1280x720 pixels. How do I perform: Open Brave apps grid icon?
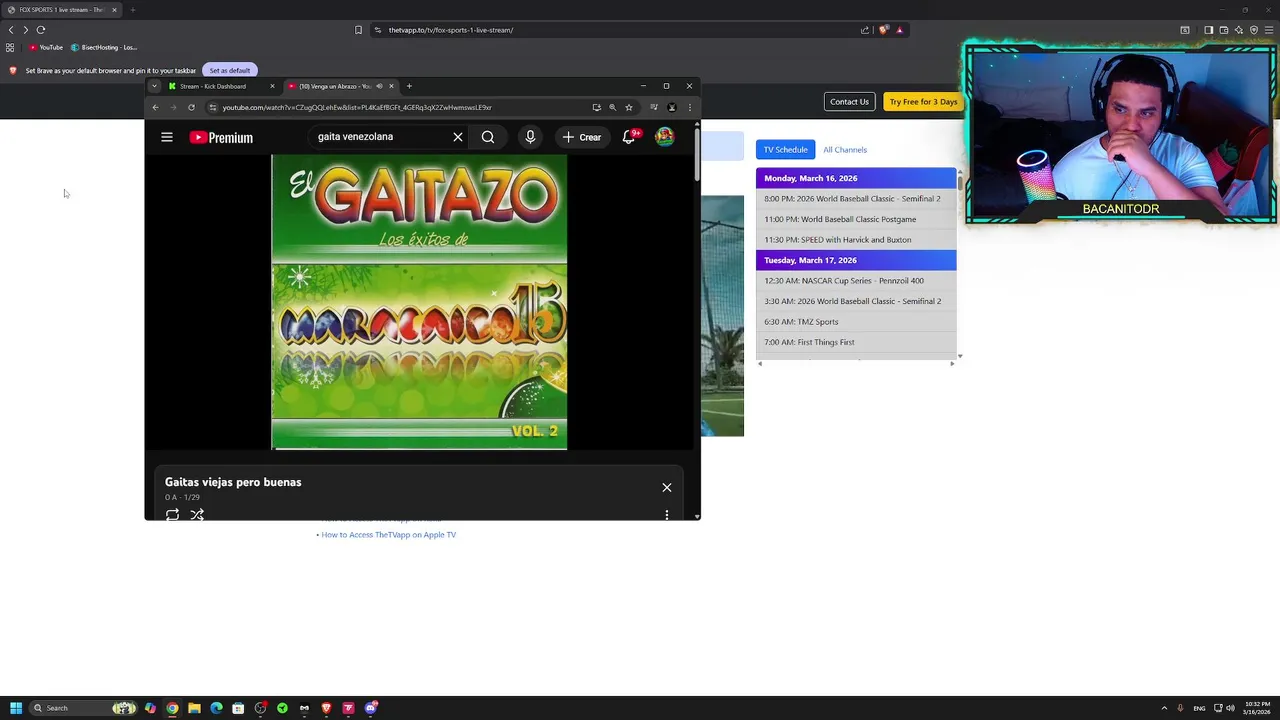pyautogui.click(x=10, y=47)
